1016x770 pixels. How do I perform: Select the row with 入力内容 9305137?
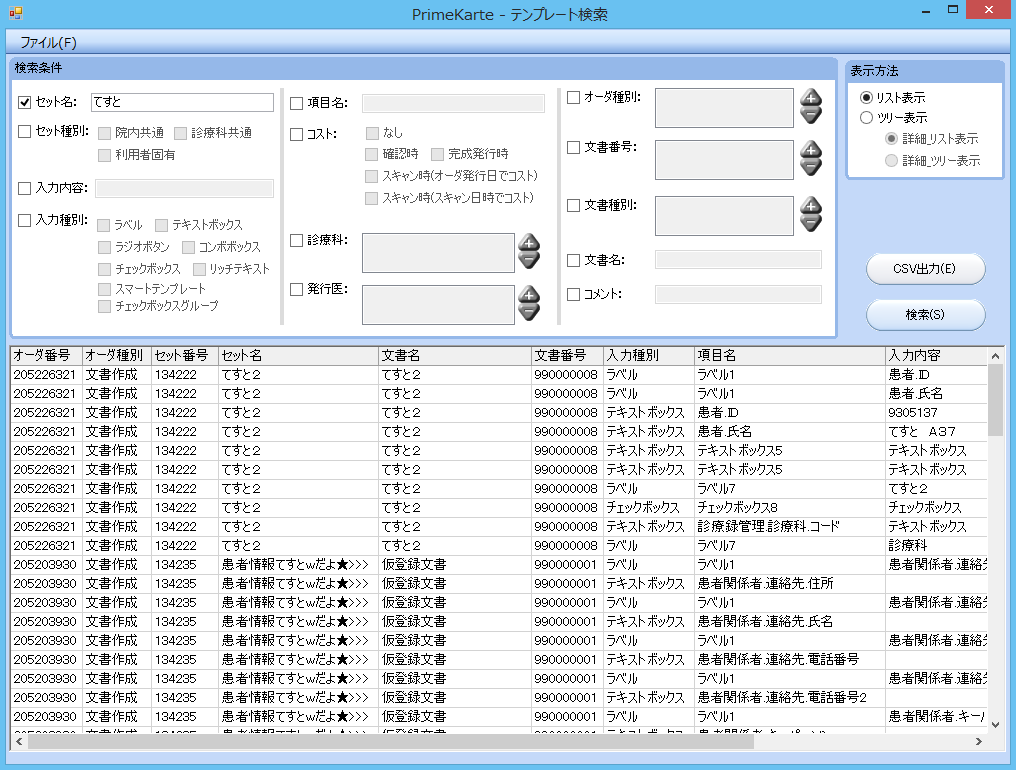point(499,413)
